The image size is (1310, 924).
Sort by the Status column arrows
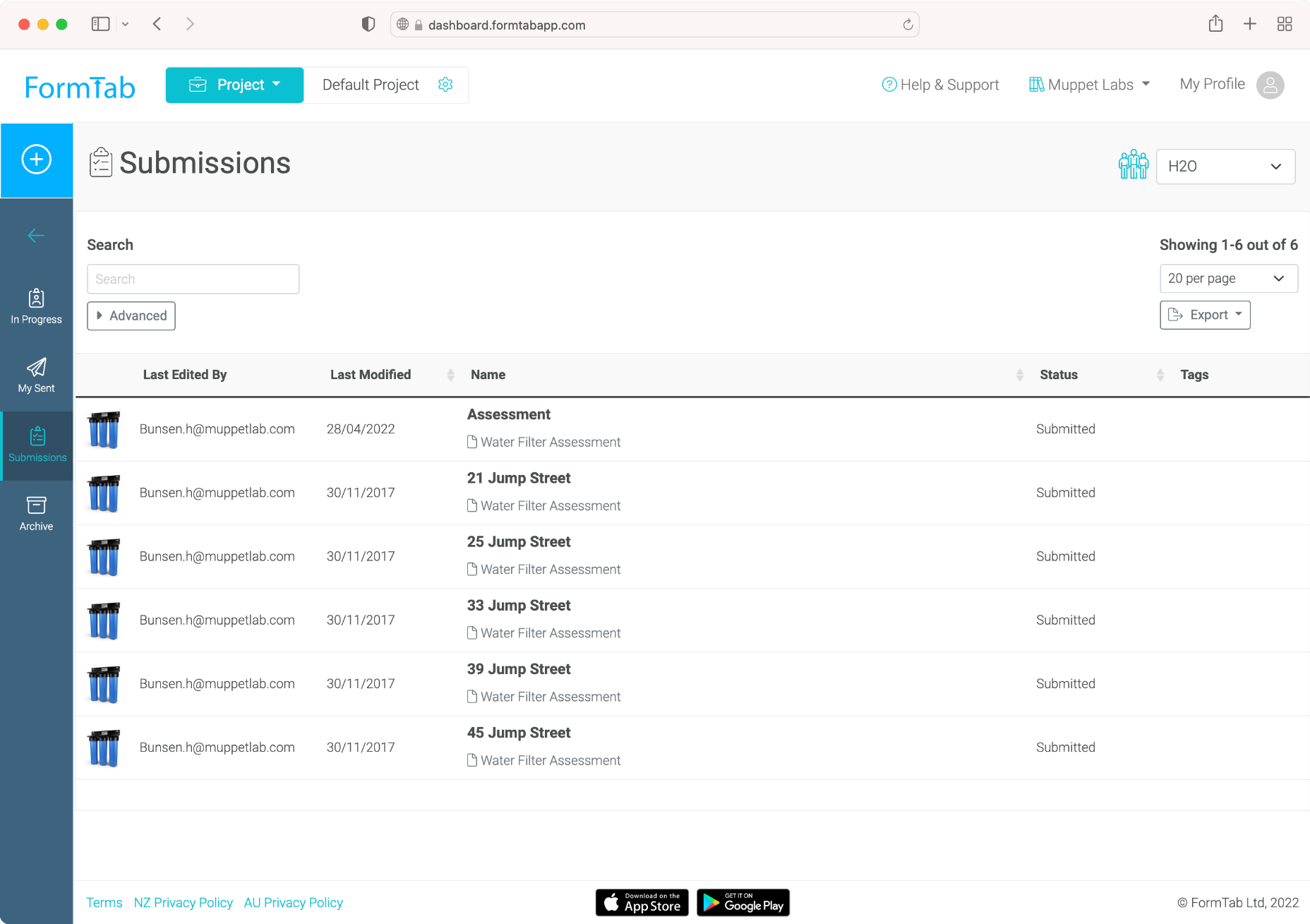click(1160, 375)
